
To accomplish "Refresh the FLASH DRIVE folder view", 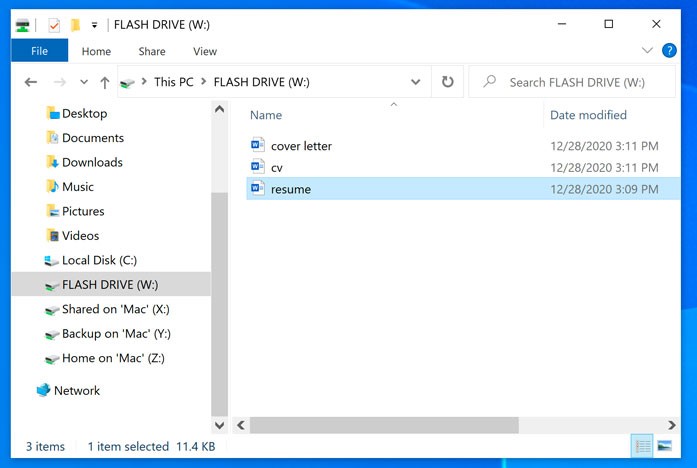I will [448, 82].
